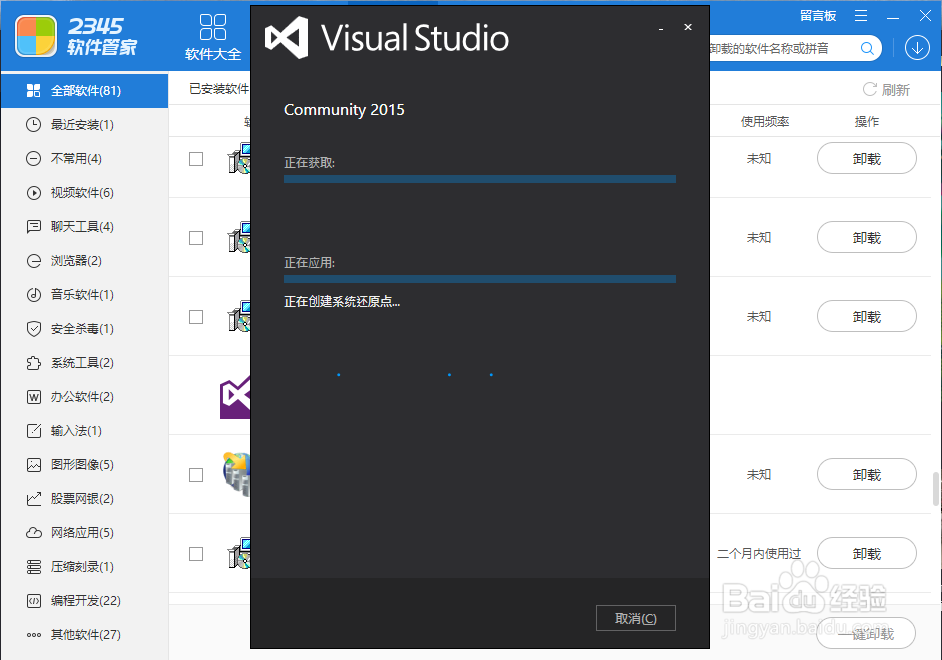Select 办公软件(2) category
This screenshot has height=660, width=942.
84,397
